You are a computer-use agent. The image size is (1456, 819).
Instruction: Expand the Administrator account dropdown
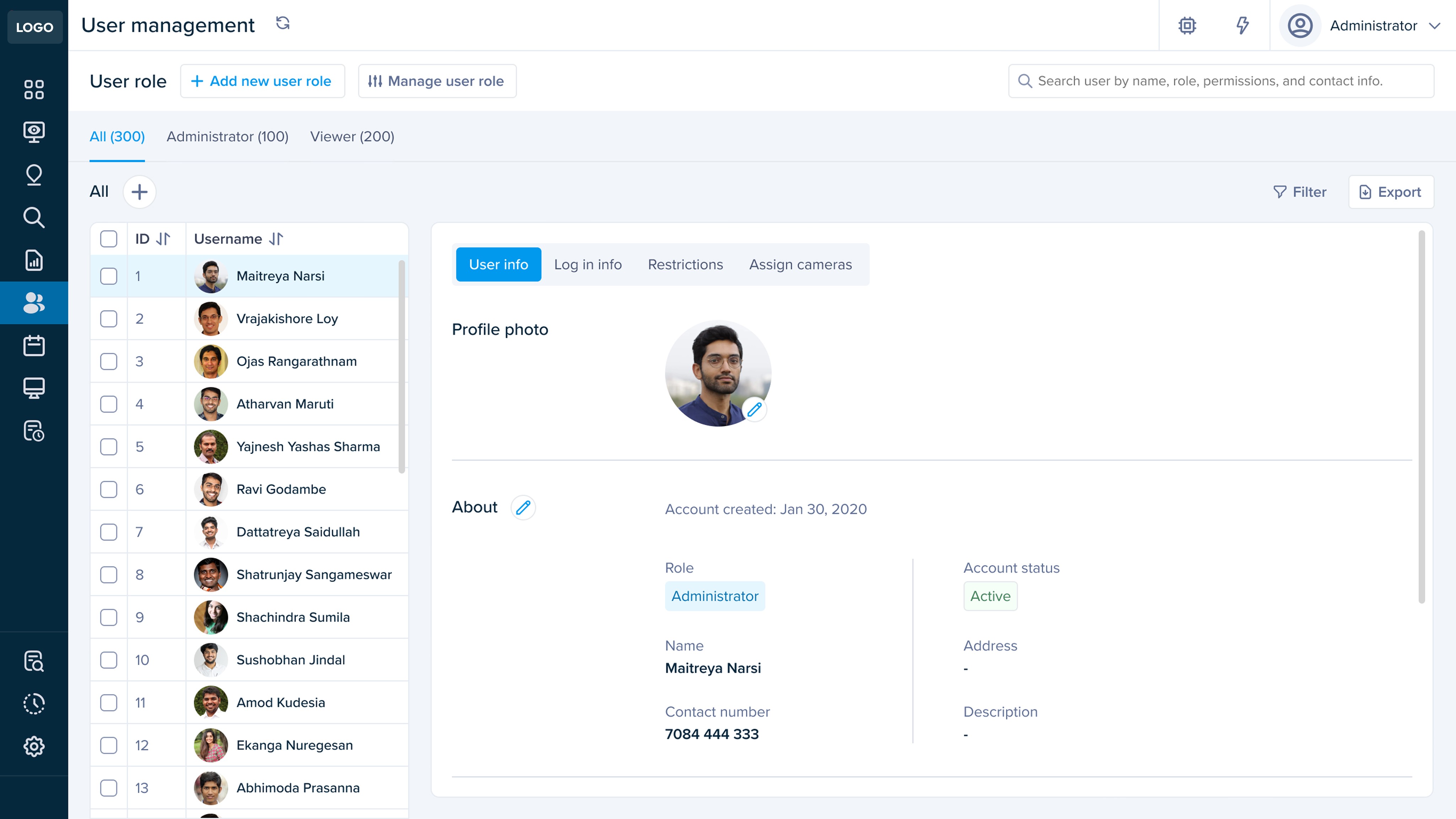click(x=1434, y=26)
